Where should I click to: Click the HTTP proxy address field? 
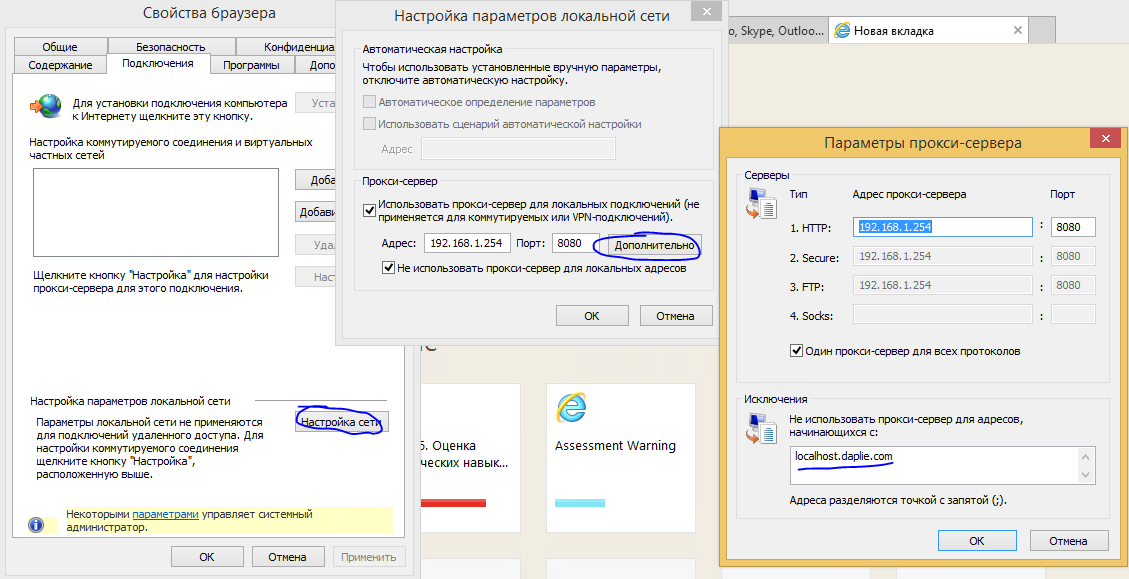[943, 227]
